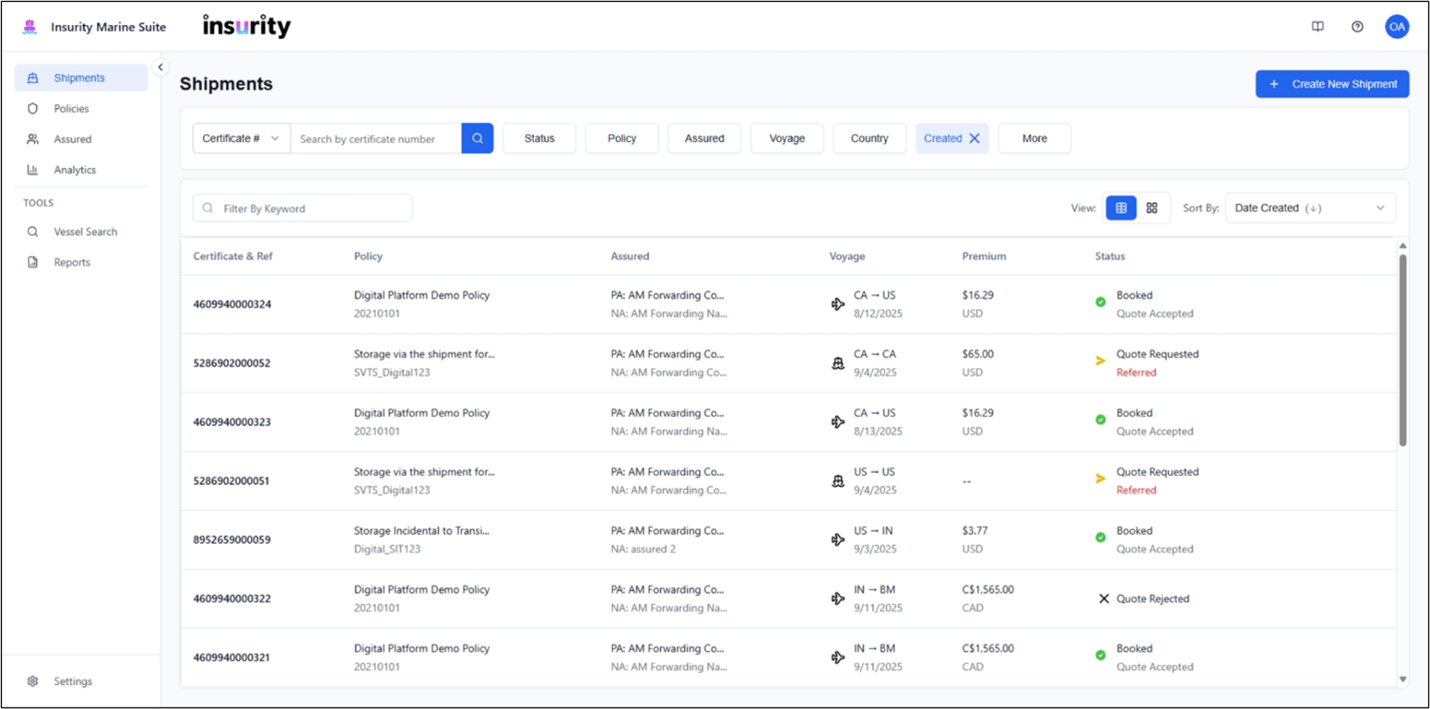The image size is (1430, 709).
Task: Click the More filters button
Action: (x=1034, y=139)
